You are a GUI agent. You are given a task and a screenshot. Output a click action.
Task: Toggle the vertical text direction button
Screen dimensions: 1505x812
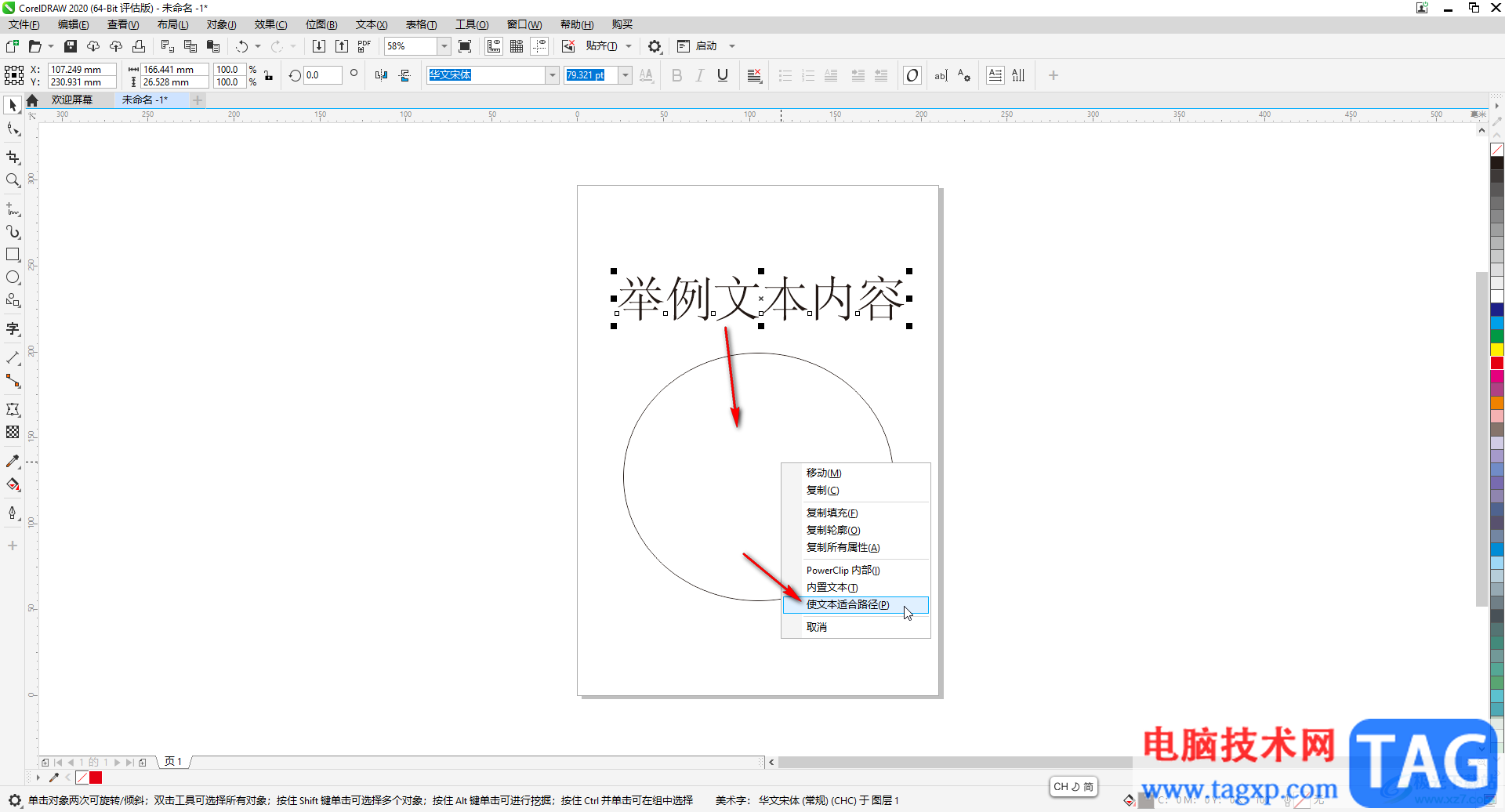[x=1018, y=75]
